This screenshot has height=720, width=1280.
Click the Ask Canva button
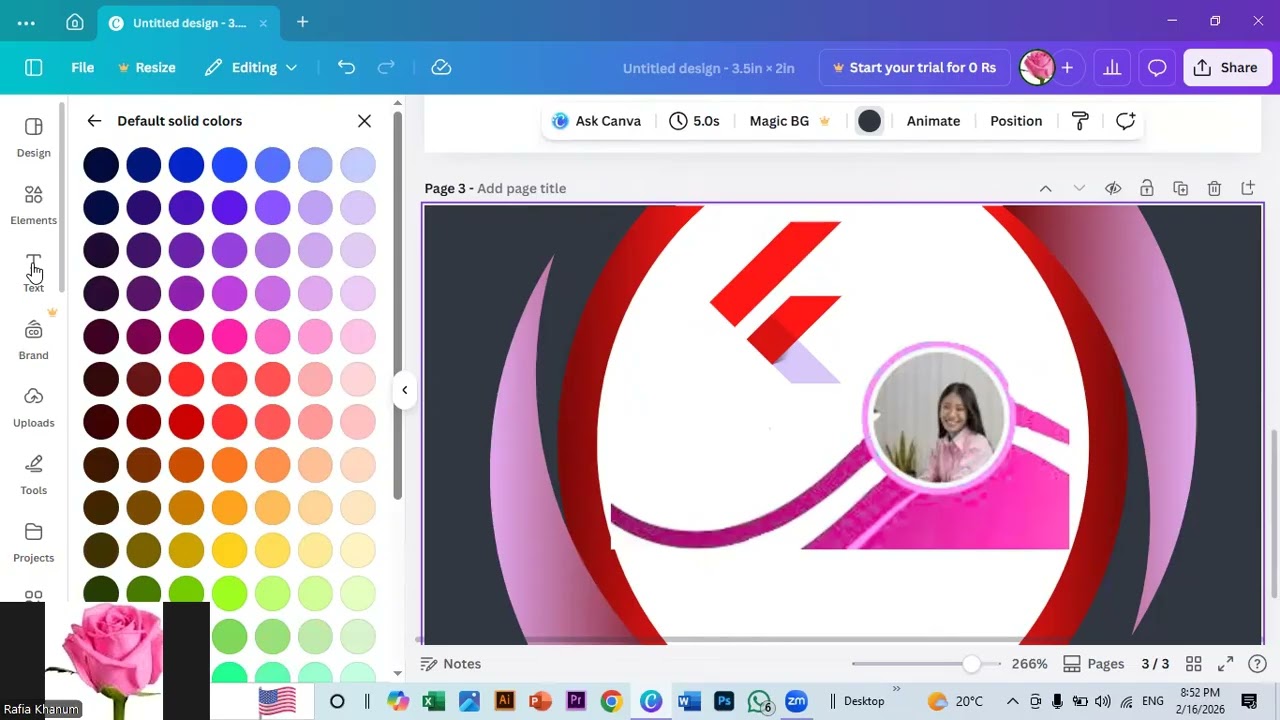[x=596, y=121]
